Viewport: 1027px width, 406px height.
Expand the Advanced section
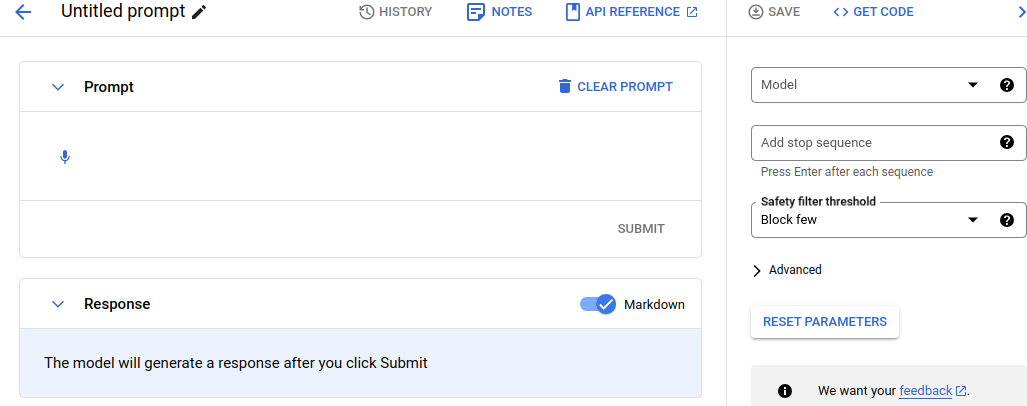click(x=787, y=270)
